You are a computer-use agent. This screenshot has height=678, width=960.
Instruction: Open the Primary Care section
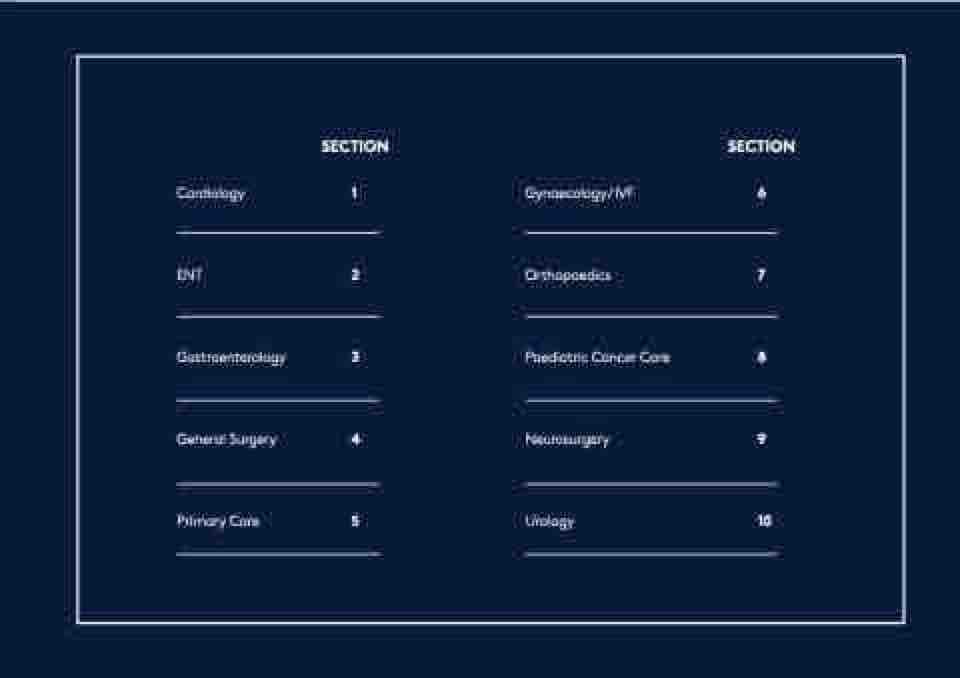[217, 521]
